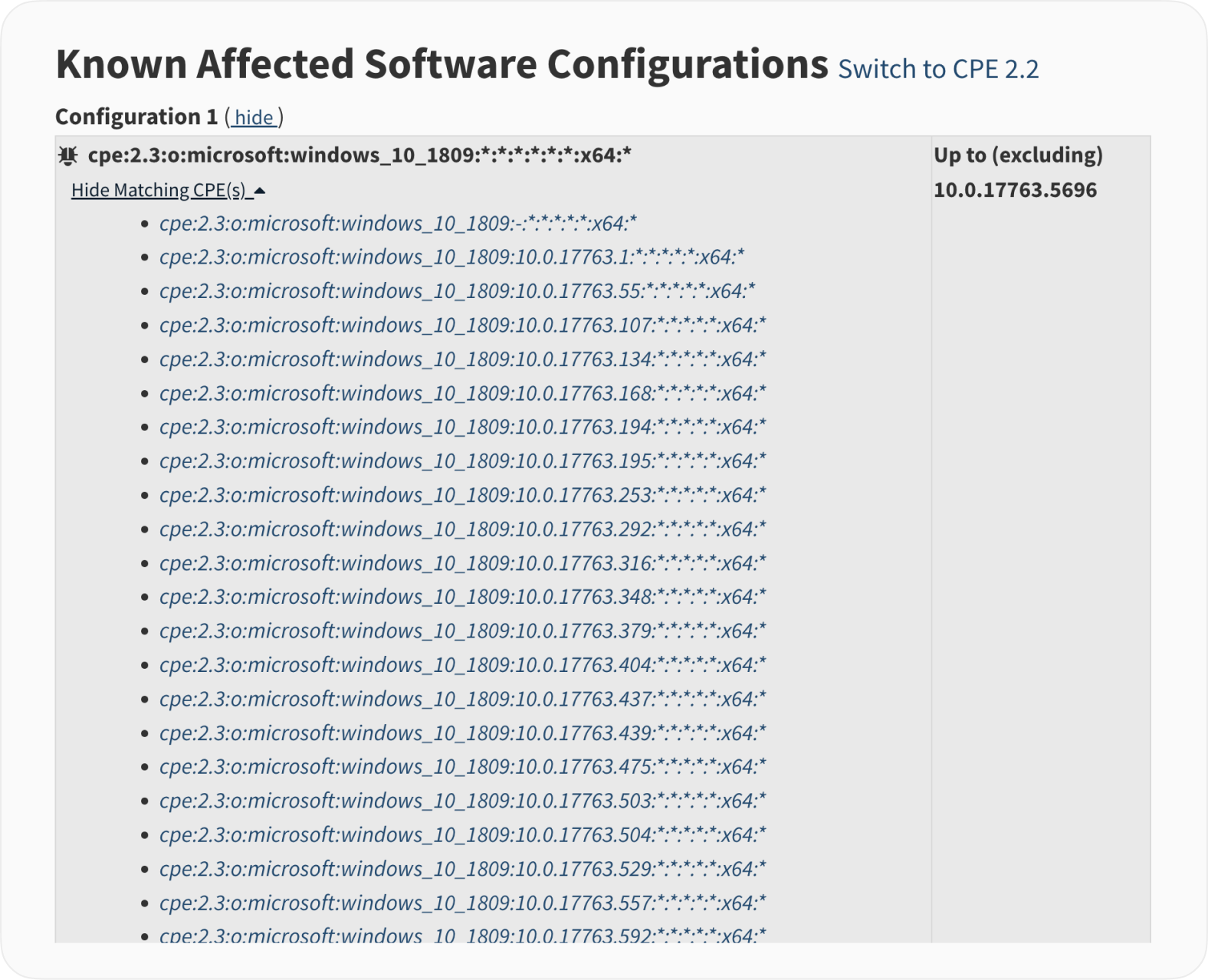Open CPE link for build 10.0.17763.194
Screen dimensions: 1208x980
462,427
